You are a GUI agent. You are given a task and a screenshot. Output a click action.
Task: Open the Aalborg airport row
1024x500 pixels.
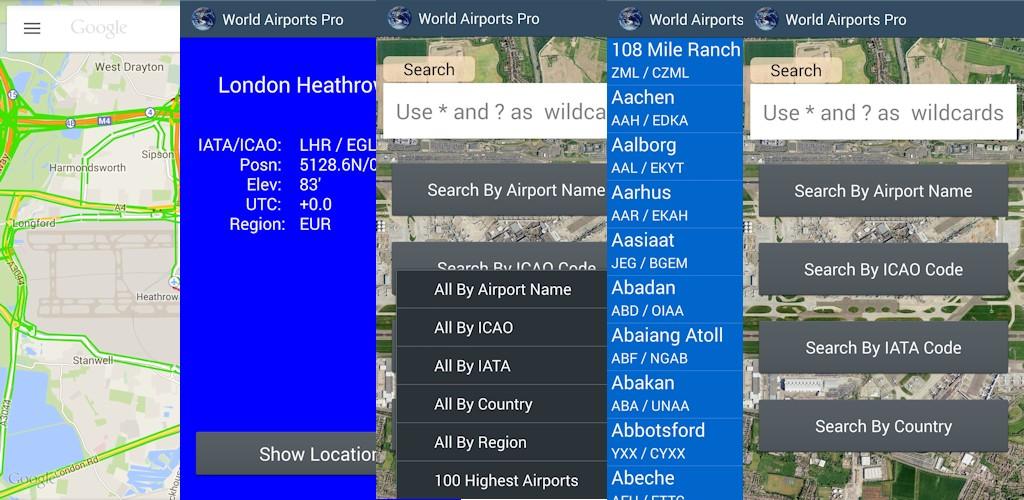[x=675, y=157]
